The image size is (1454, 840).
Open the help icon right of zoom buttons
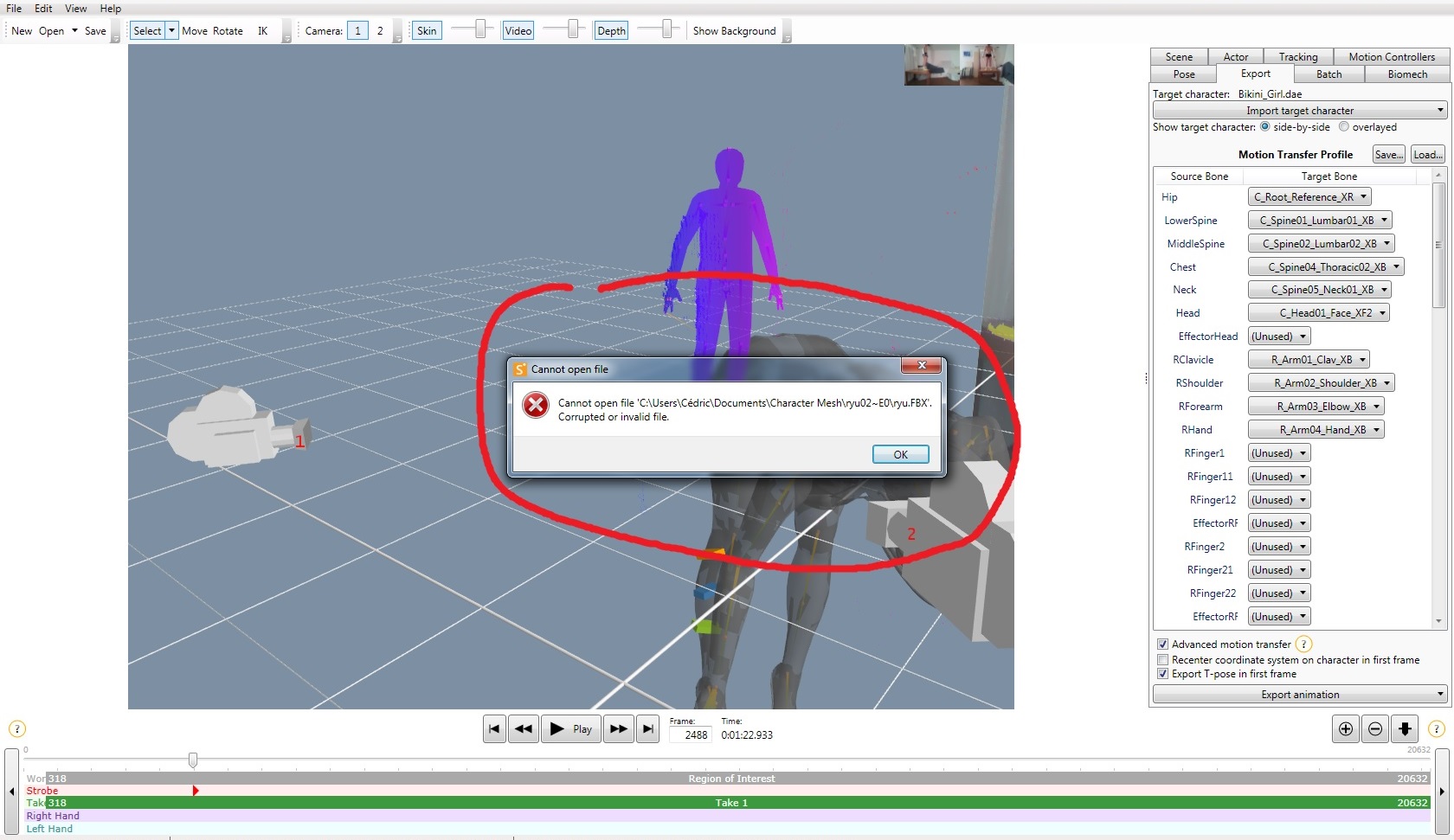pyautogui.click(x=1436, y=729)
